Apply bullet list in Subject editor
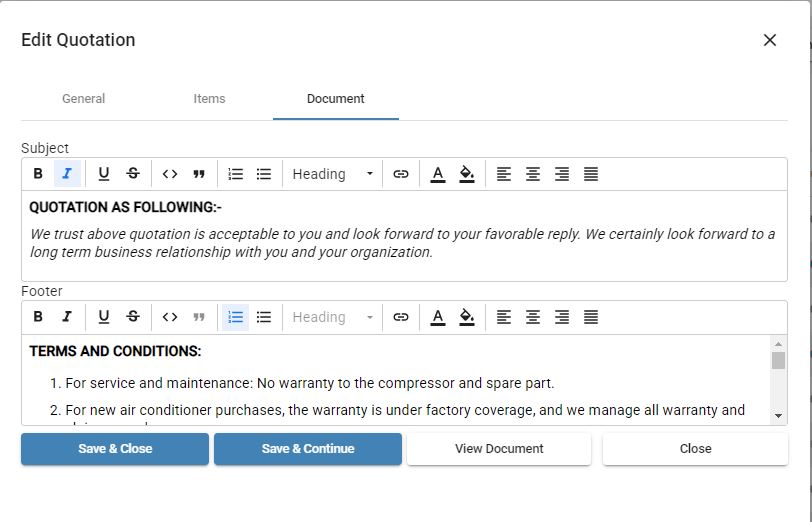This screenshot has height=522, width=812. pos(264,174)
